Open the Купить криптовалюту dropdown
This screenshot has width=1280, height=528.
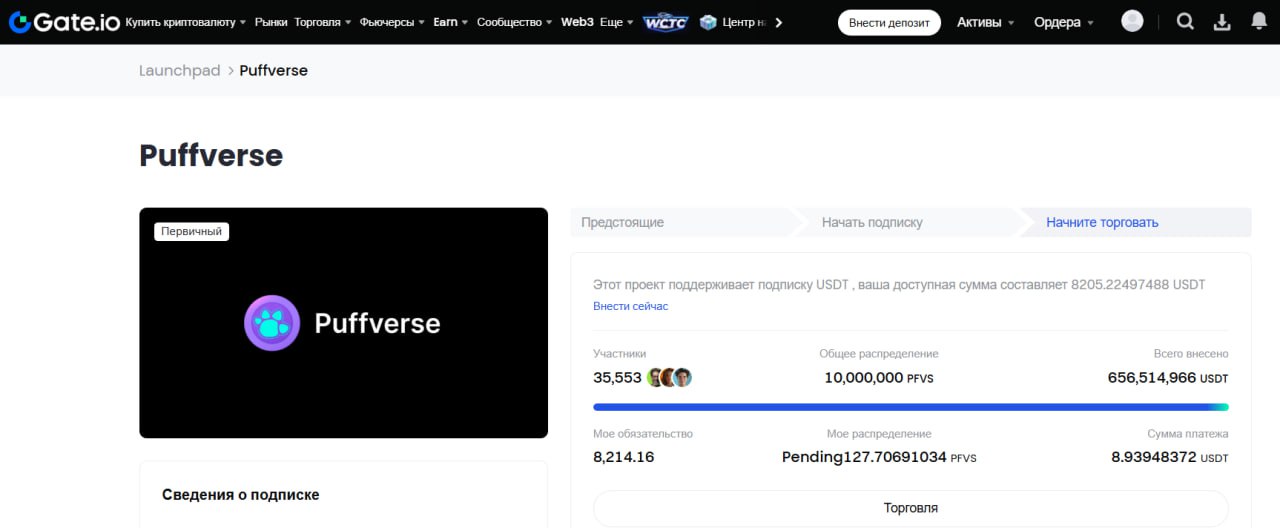(x=186, y=22)
